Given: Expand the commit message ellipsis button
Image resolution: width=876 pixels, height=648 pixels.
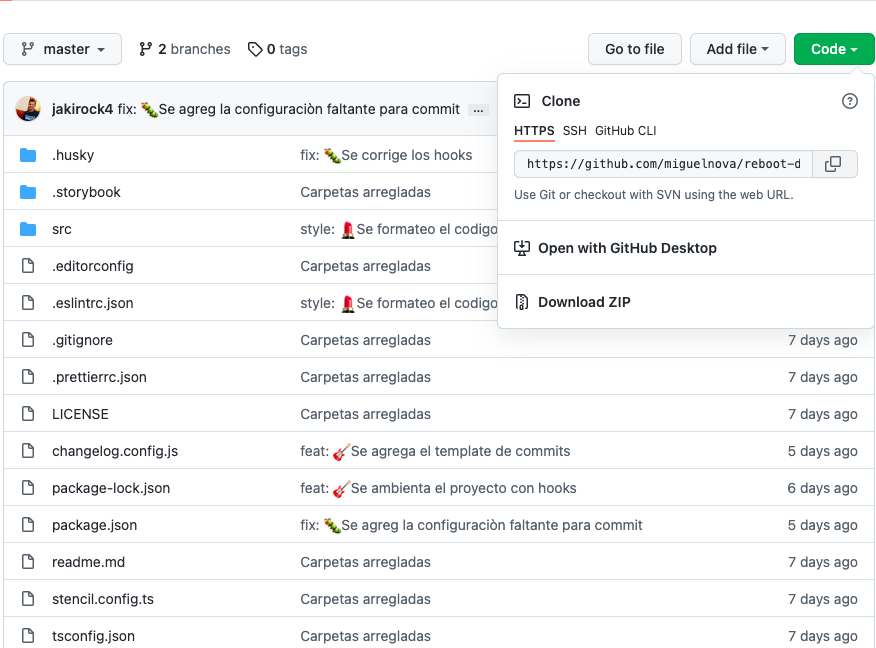Looking at the screenshot, I should click(x=478, y=110).
